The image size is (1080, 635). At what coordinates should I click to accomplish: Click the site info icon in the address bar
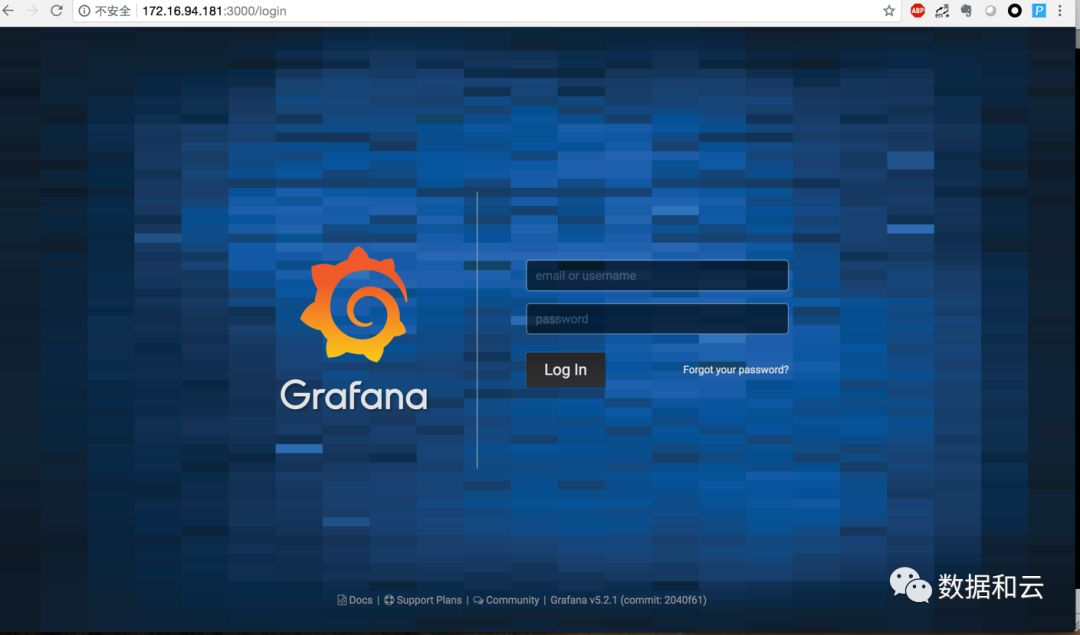[84, 11]
